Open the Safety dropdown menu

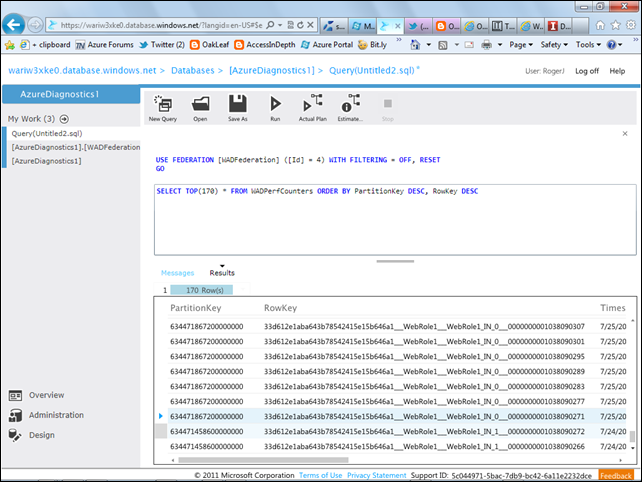(554, 45)
